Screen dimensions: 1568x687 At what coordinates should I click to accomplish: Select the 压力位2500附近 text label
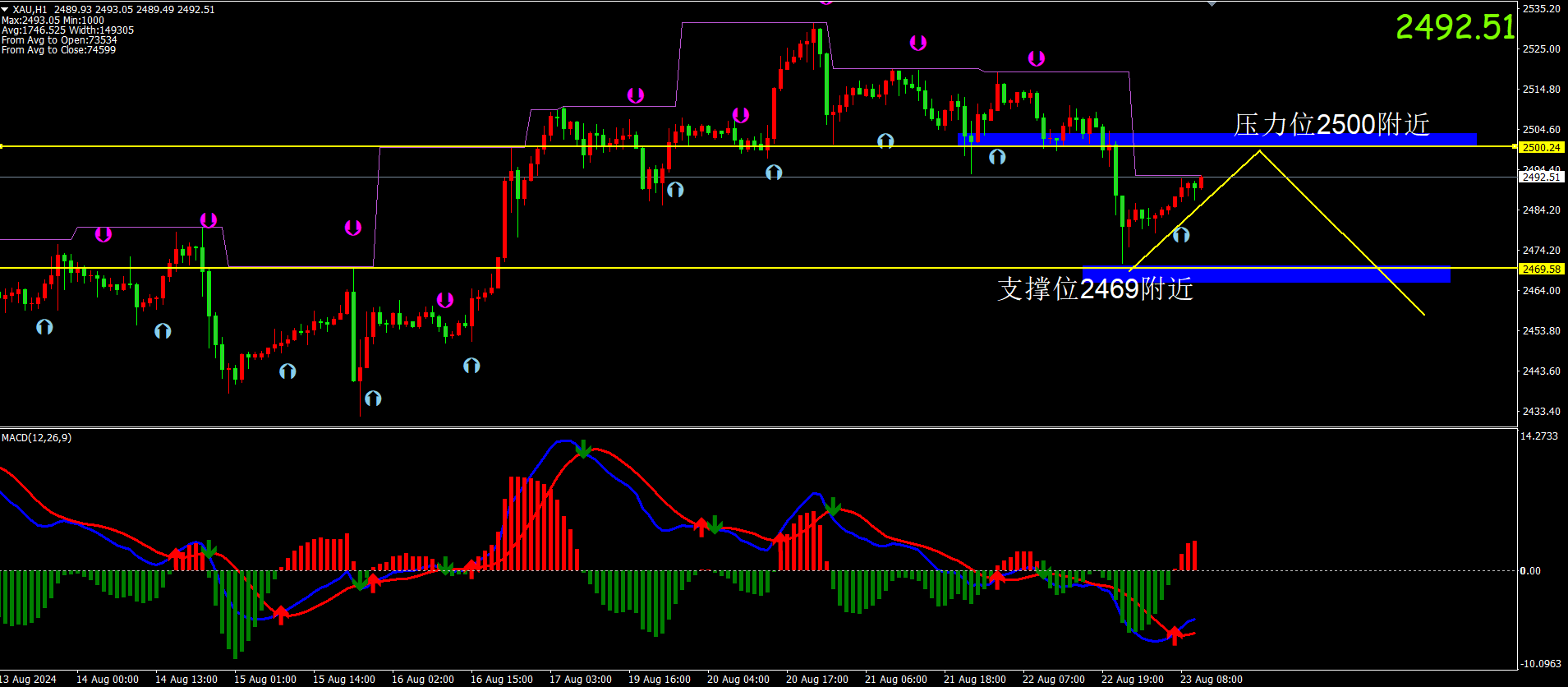point(1331,124)
